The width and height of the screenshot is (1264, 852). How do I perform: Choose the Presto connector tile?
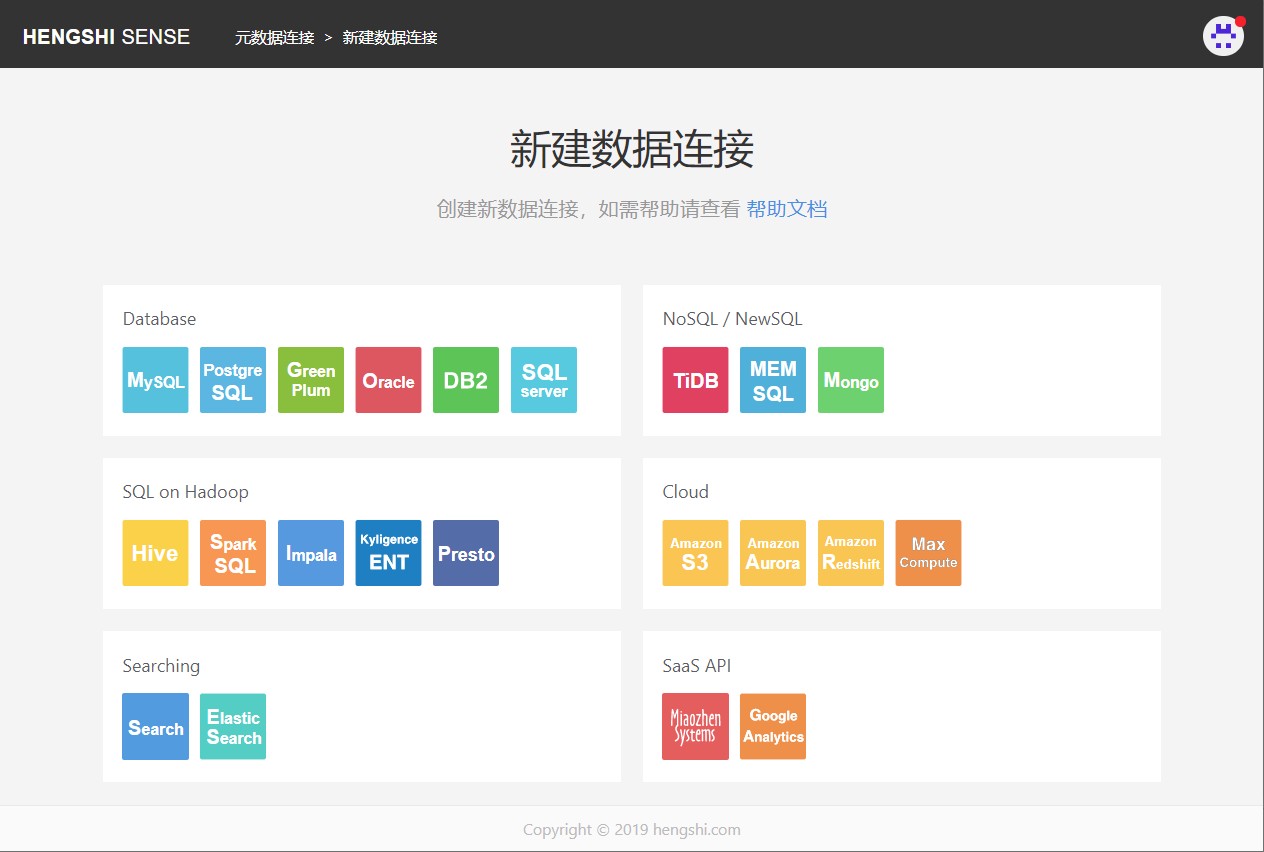466,553
